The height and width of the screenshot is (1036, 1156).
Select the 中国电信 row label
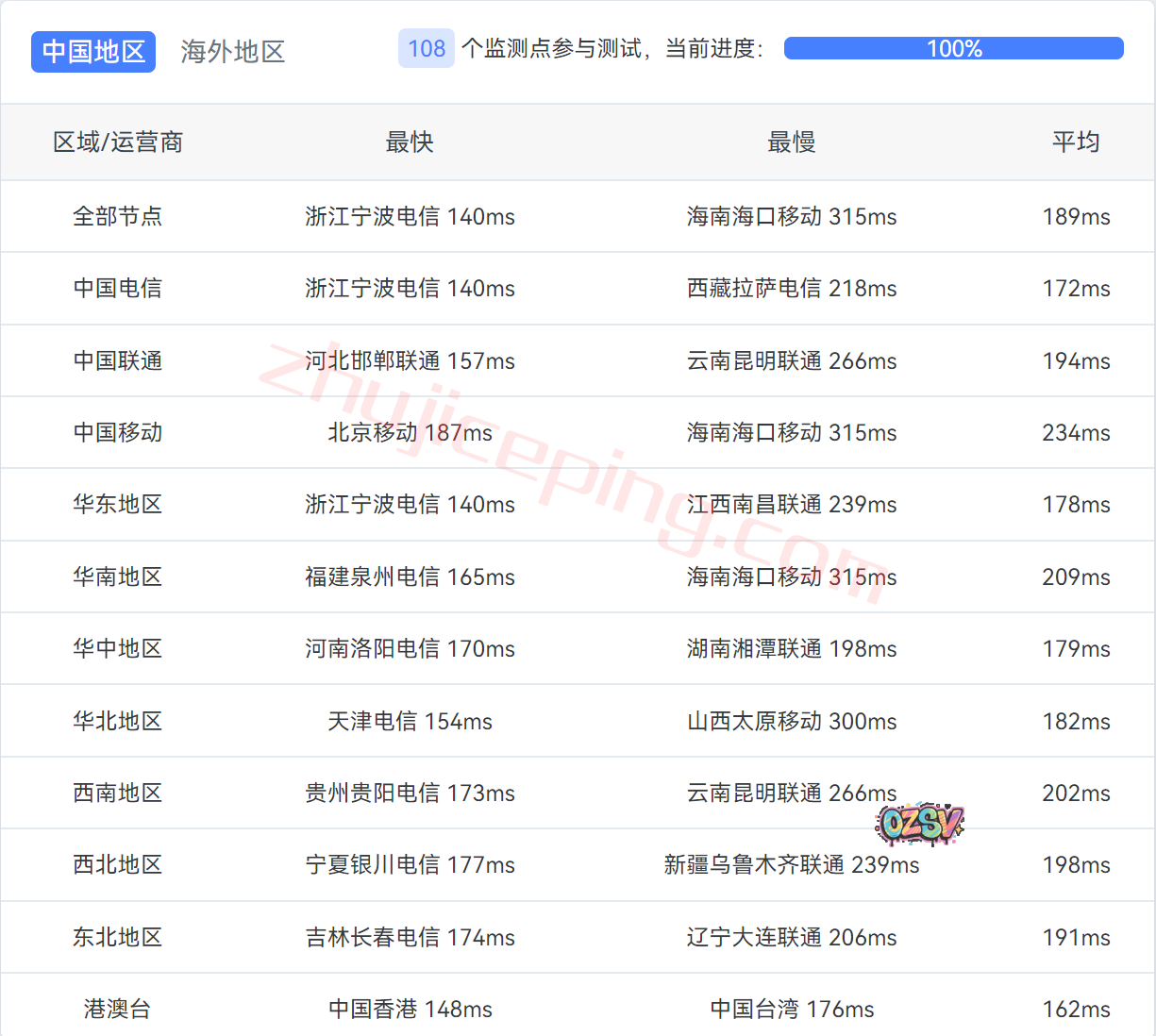pyautogui.click(x=118, y=288)
